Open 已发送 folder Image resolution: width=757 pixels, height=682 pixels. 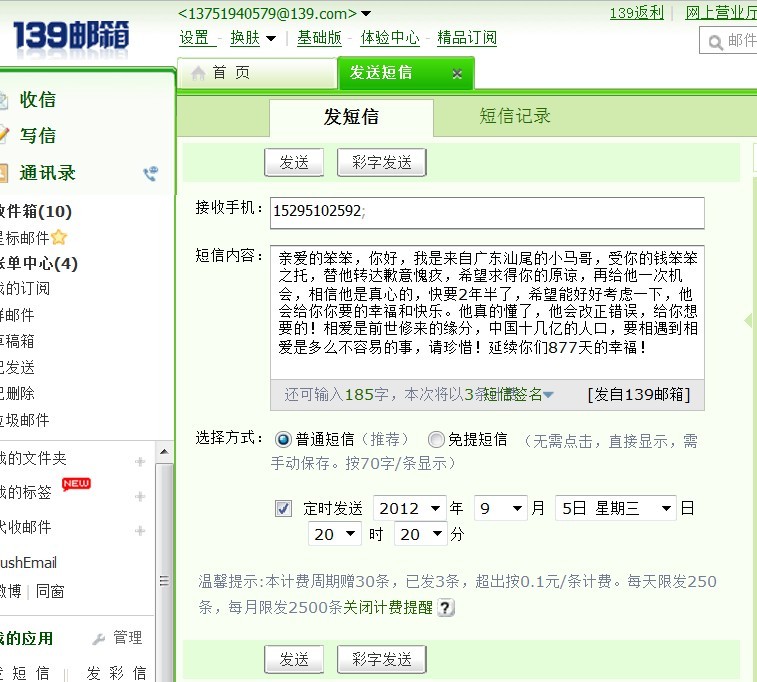pos(17,368)
